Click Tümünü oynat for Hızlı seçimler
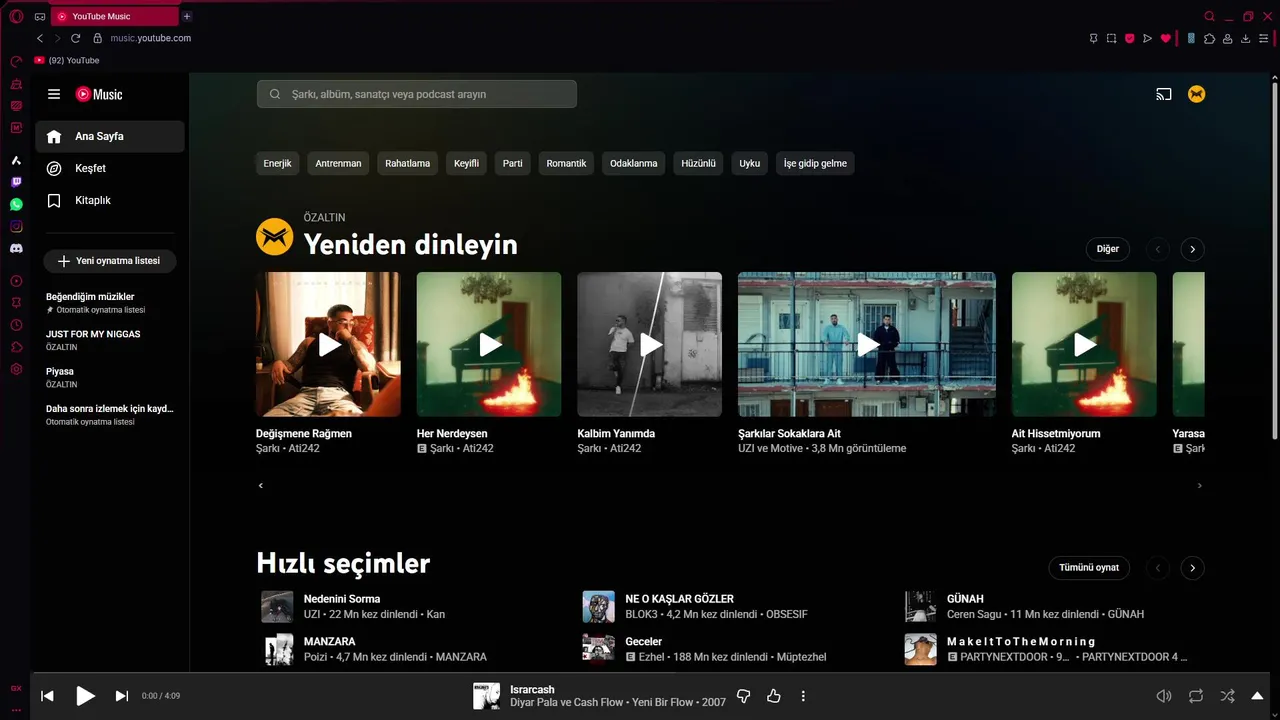This screenshot has height=720, width=1280. point(1089,568)
